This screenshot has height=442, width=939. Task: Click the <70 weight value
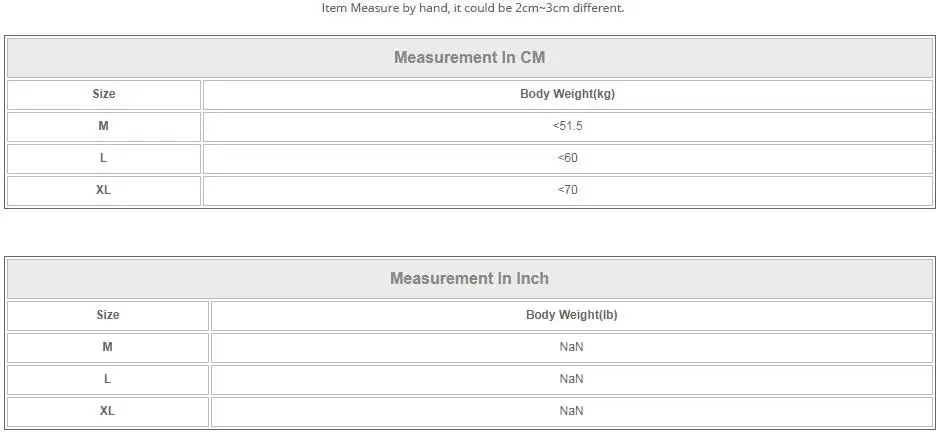coord(568,190)
